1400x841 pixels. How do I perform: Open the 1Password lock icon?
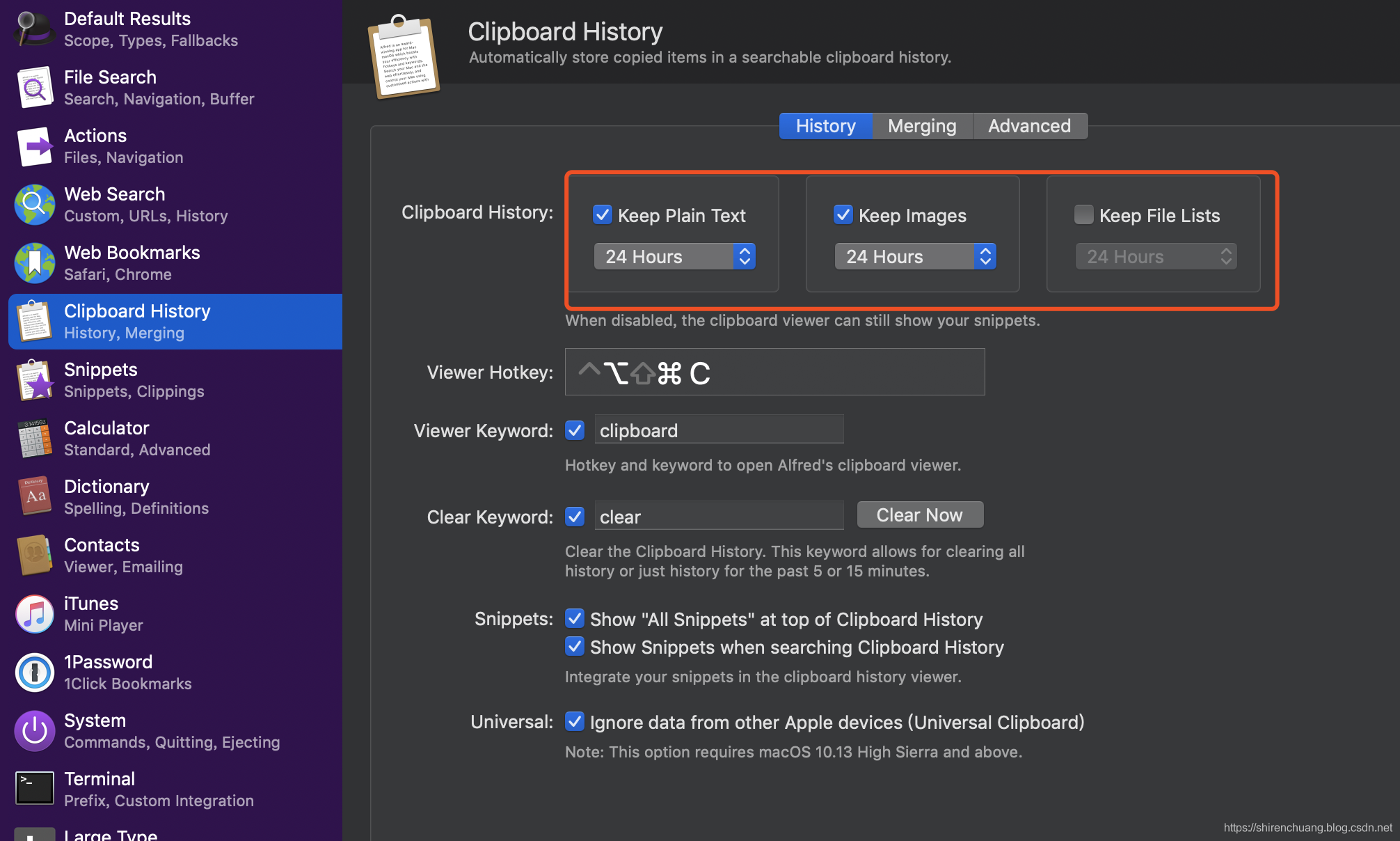pos(34,673)
